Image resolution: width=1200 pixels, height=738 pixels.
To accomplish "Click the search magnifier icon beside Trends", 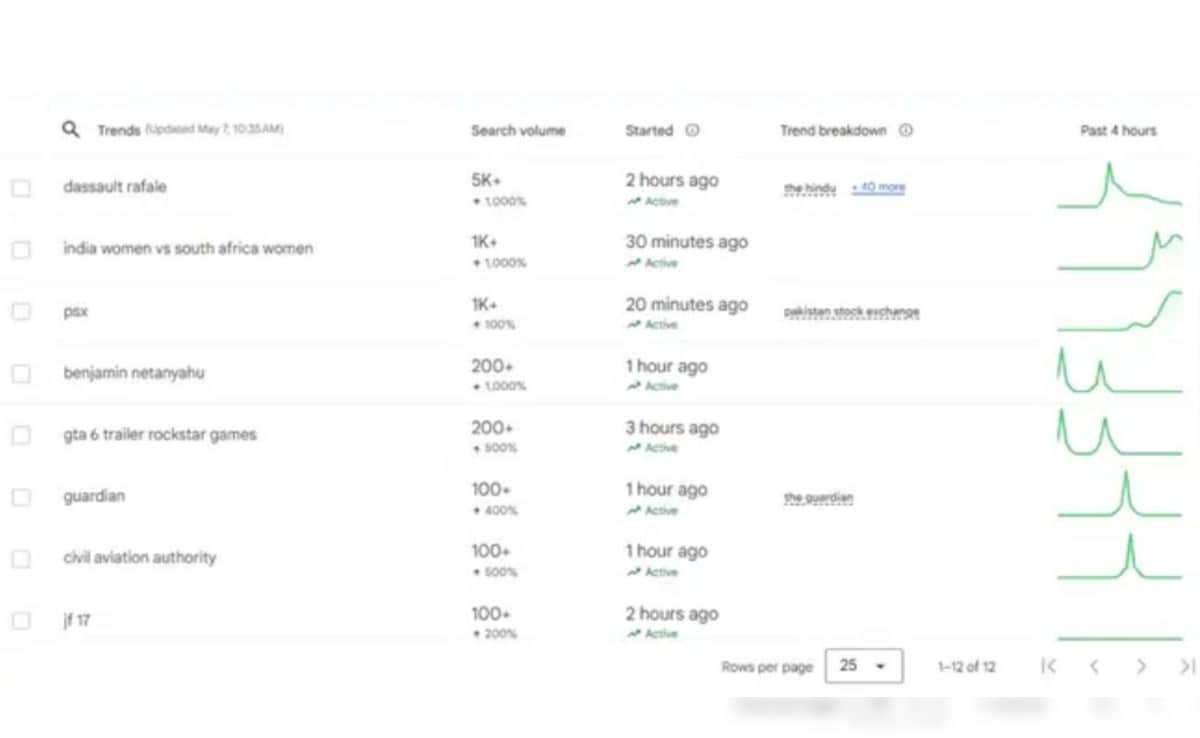I will coord(70,130).
